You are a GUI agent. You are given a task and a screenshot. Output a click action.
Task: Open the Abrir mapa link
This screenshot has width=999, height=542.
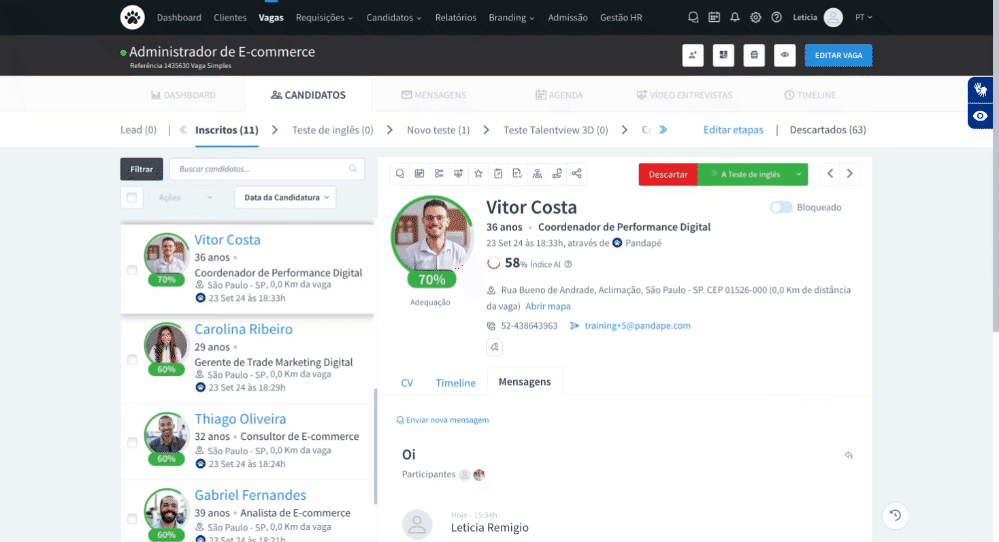548,306
